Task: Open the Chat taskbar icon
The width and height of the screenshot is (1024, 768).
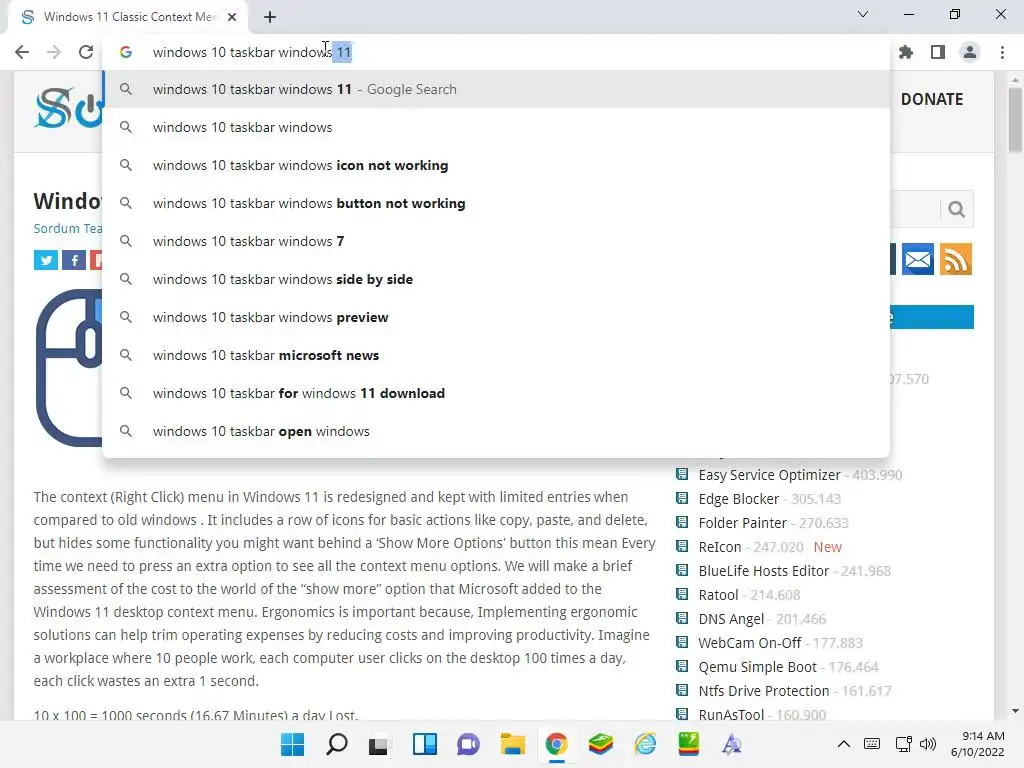Action: (x=468, y=744)
